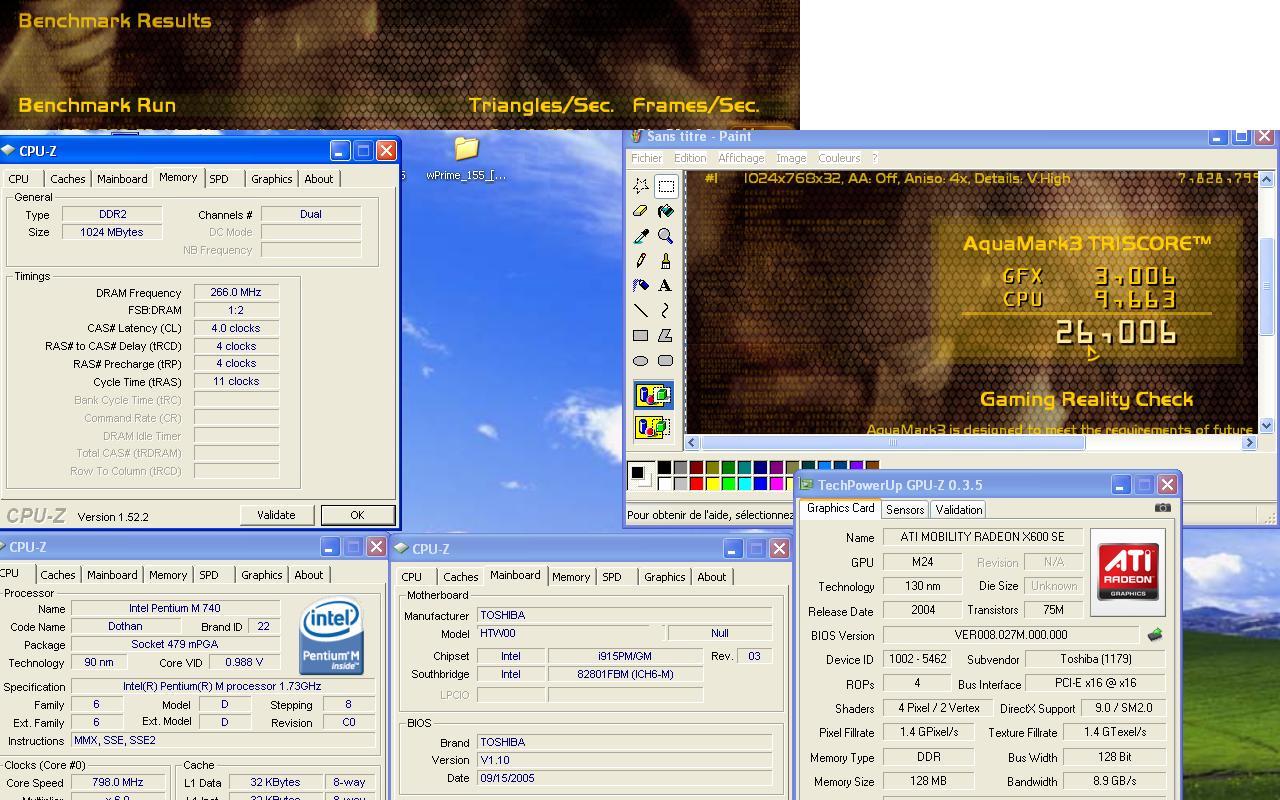
Task: Select the Curve tool in Paint
Action: (x=666, y=311)
